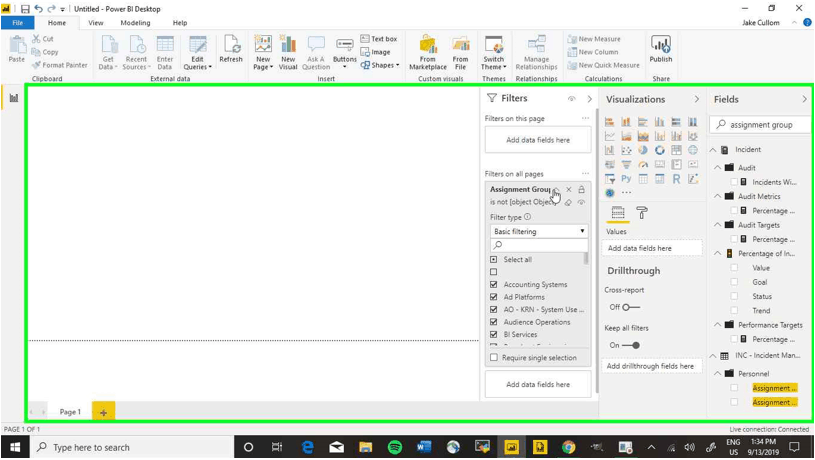Collapse the Filters pane with its chevron
Screen dimensions: 815x460
pos(589,99)
